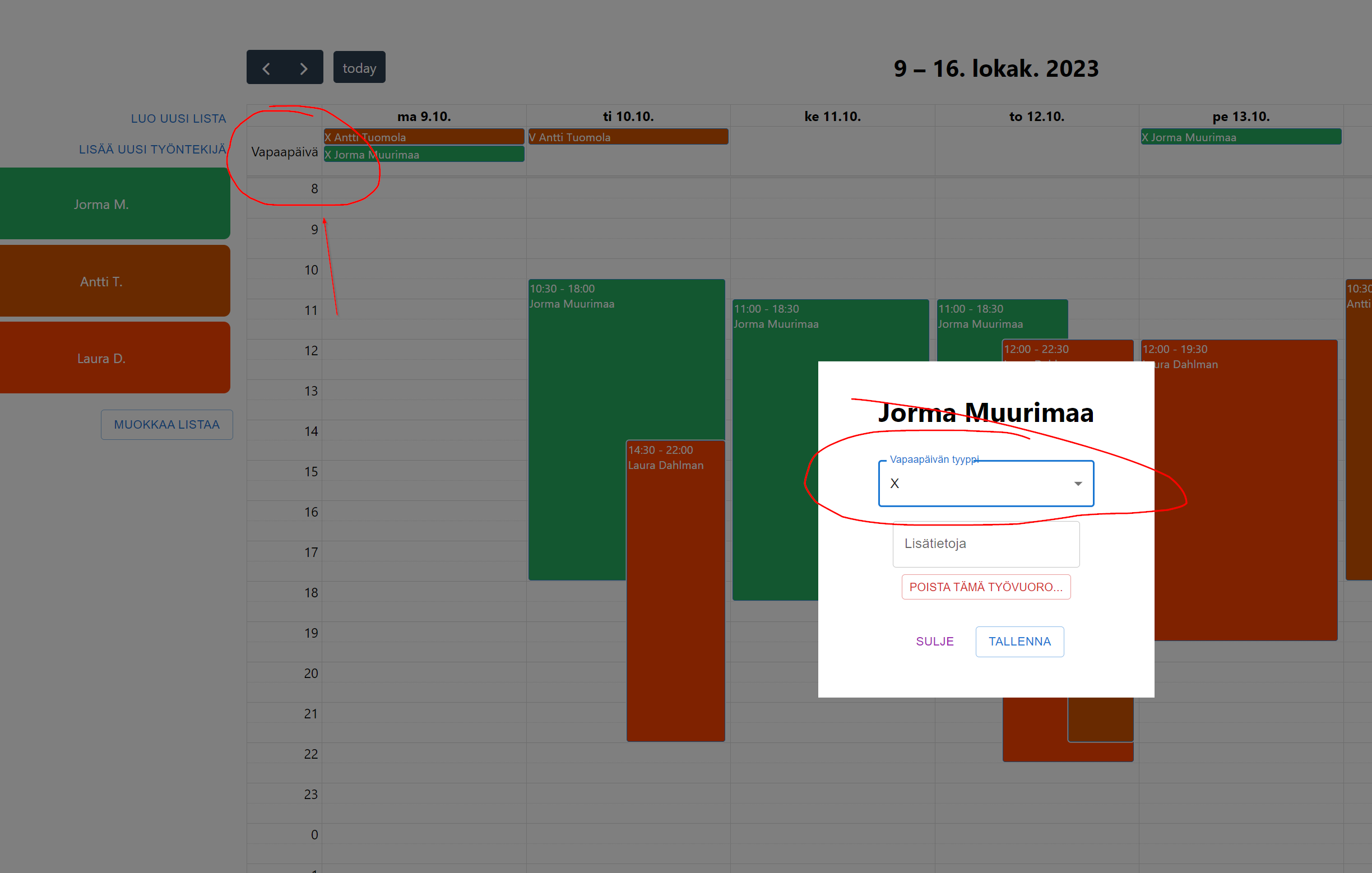Click the MUOKKAA LISTAA button
1372x873 pixels.
click(167, 424)
